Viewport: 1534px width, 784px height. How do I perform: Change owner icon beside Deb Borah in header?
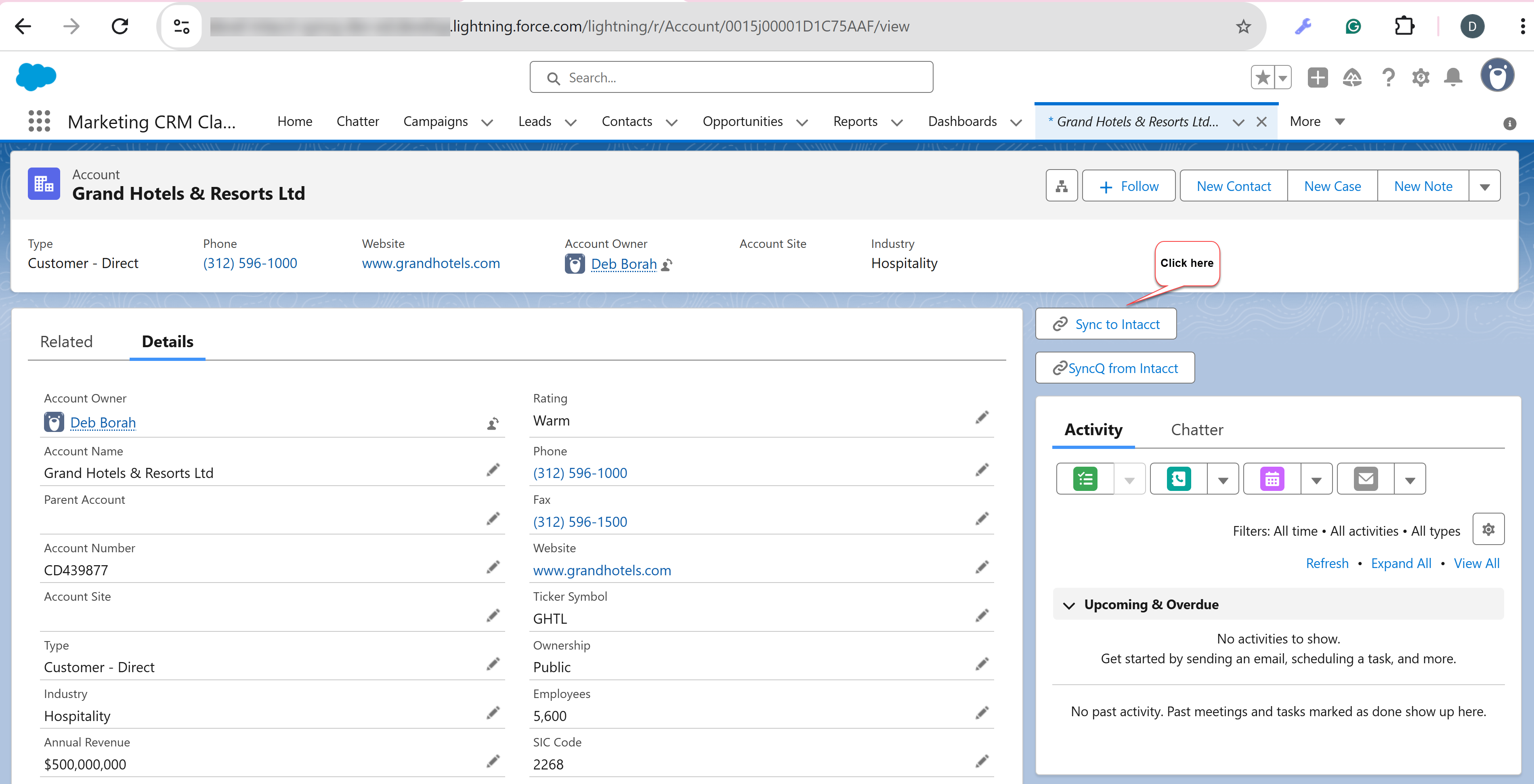667,265
